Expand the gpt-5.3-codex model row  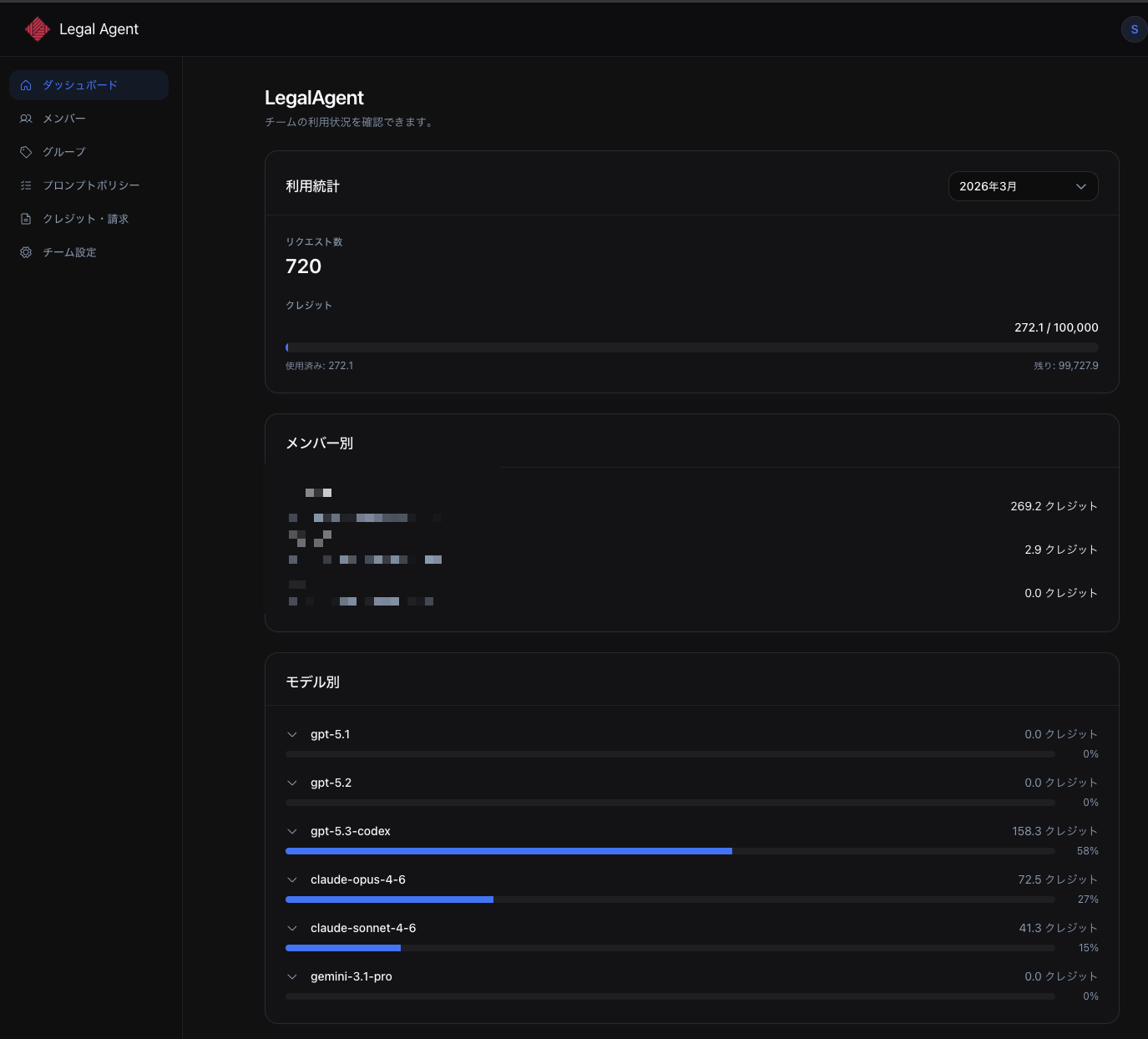[292, 831]
